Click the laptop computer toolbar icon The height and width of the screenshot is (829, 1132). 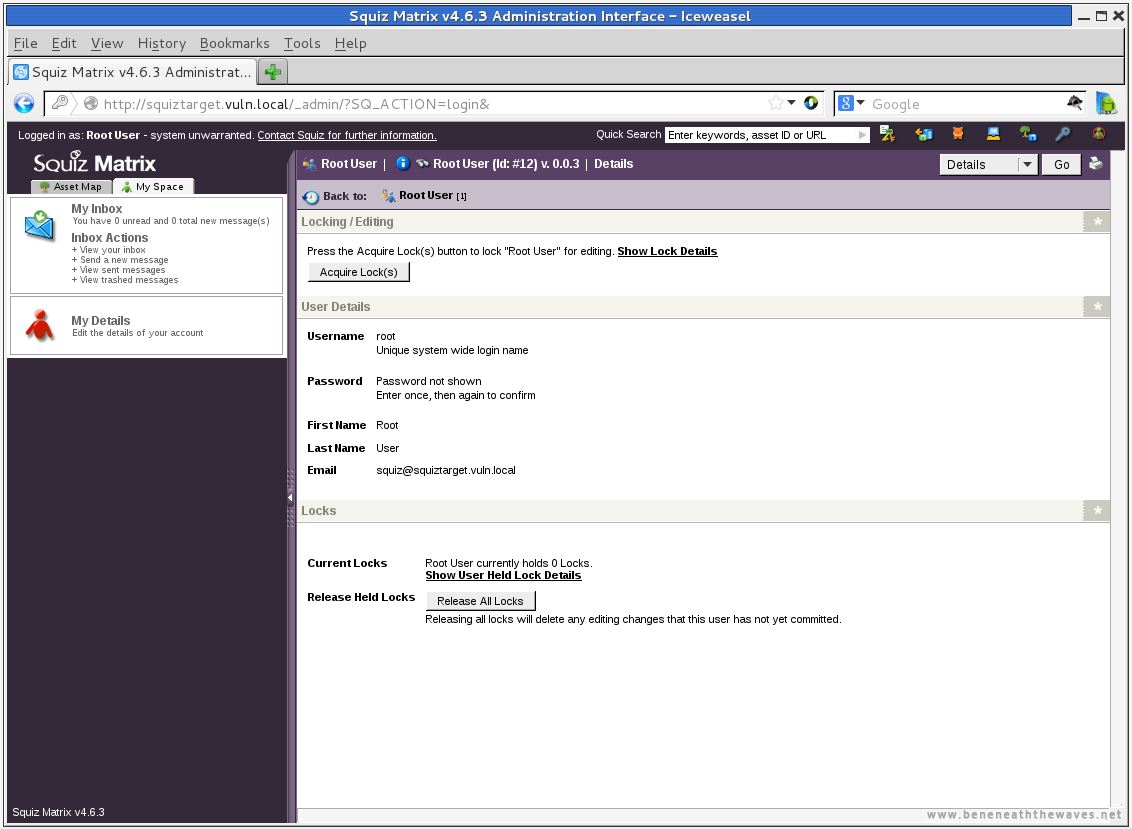tap(993, 133)
